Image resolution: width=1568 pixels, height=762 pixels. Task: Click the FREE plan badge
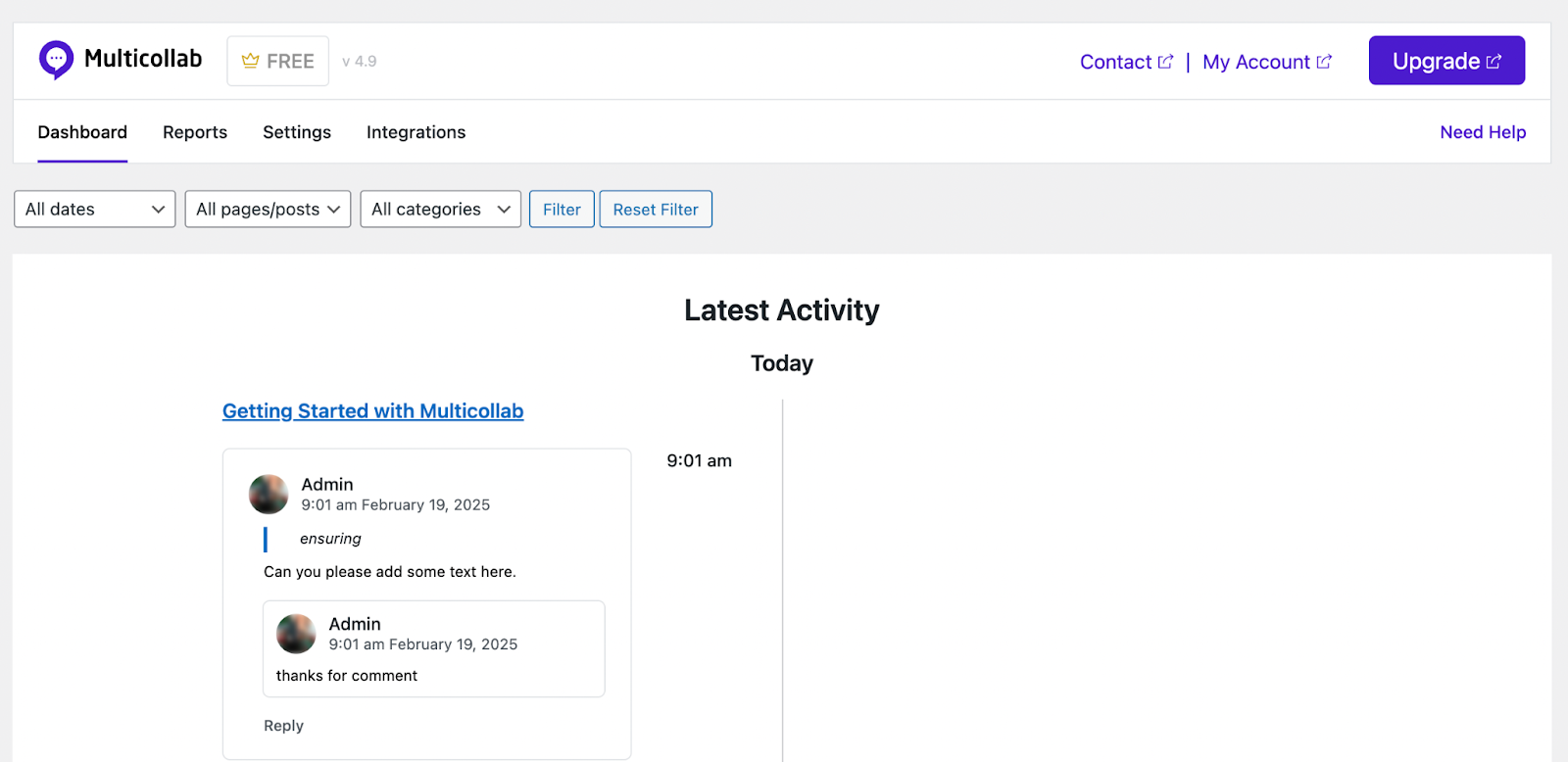coord(278,61)
